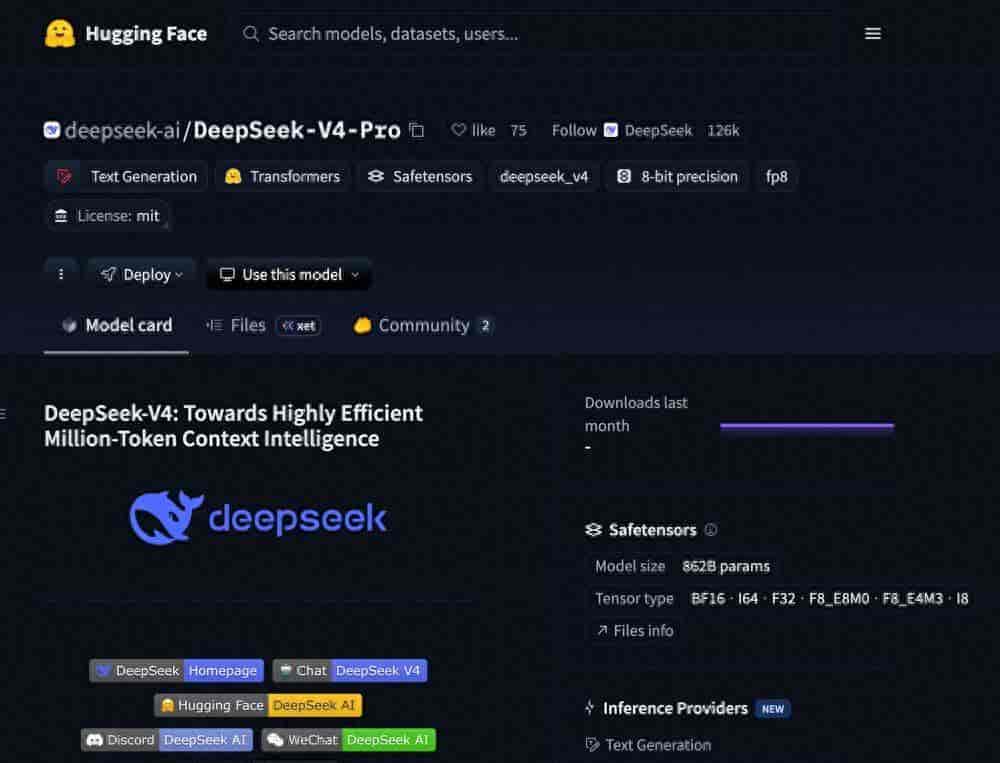Open the Files info link
1000x763 pixels.
635,631
